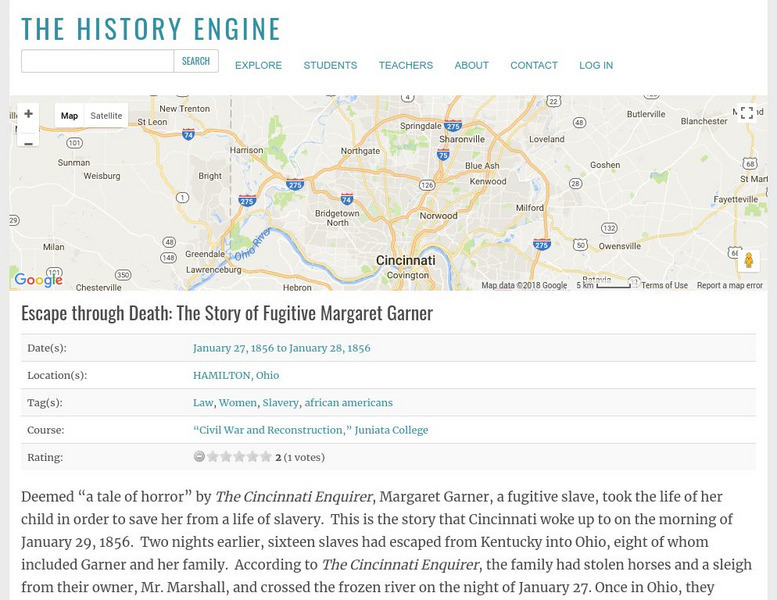Open the Teachers menu item
The width and height of the screenshot is (777, 600).
point(405,66)
